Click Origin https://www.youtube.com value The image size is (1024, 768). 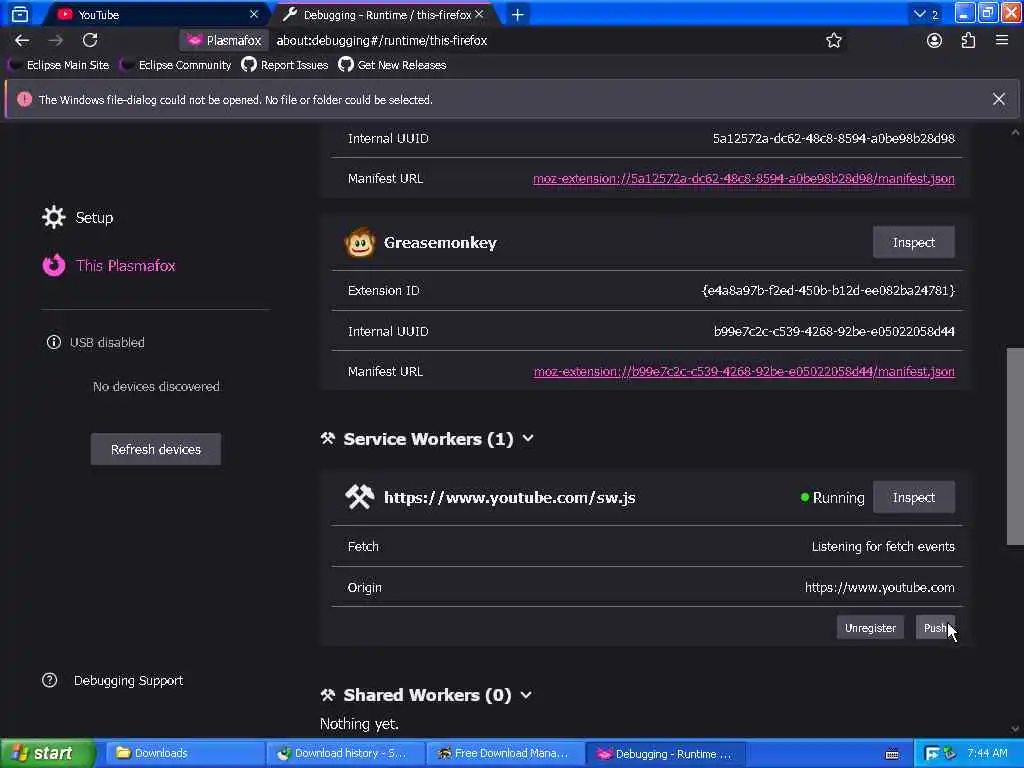(879, 588)
